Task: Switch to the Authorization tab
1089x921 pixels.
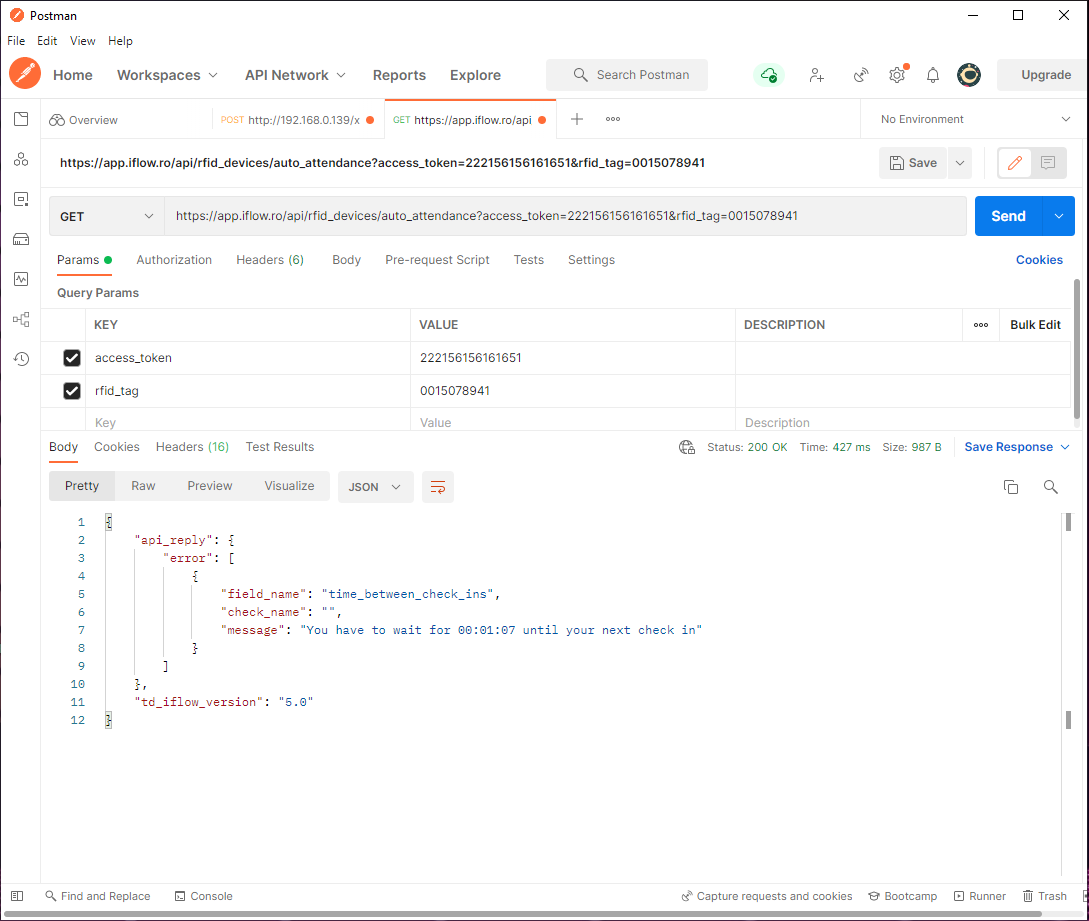Action: click(x=174, y=260)
